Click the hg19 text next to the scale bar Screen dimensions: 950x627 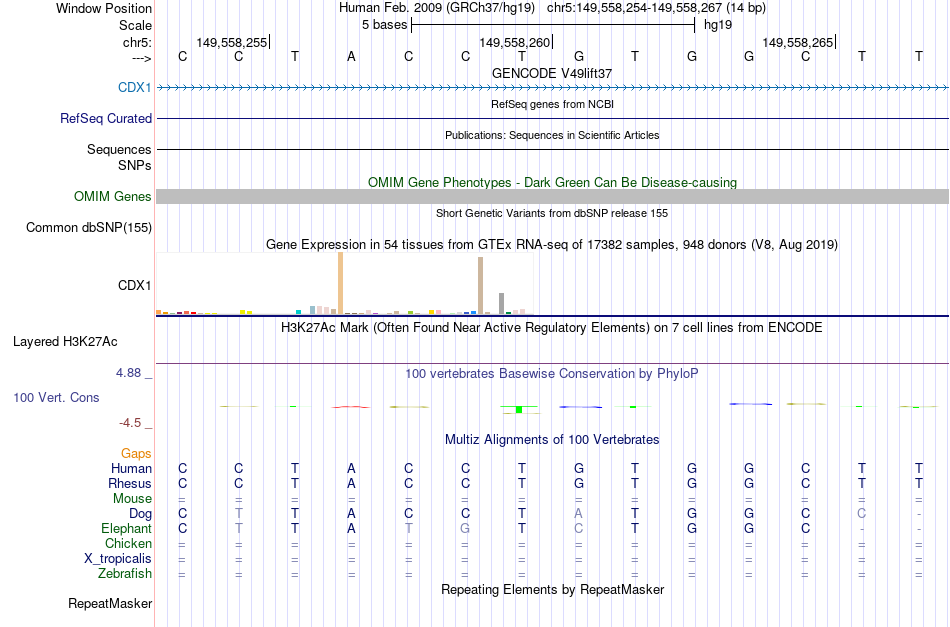pos(718,25)
